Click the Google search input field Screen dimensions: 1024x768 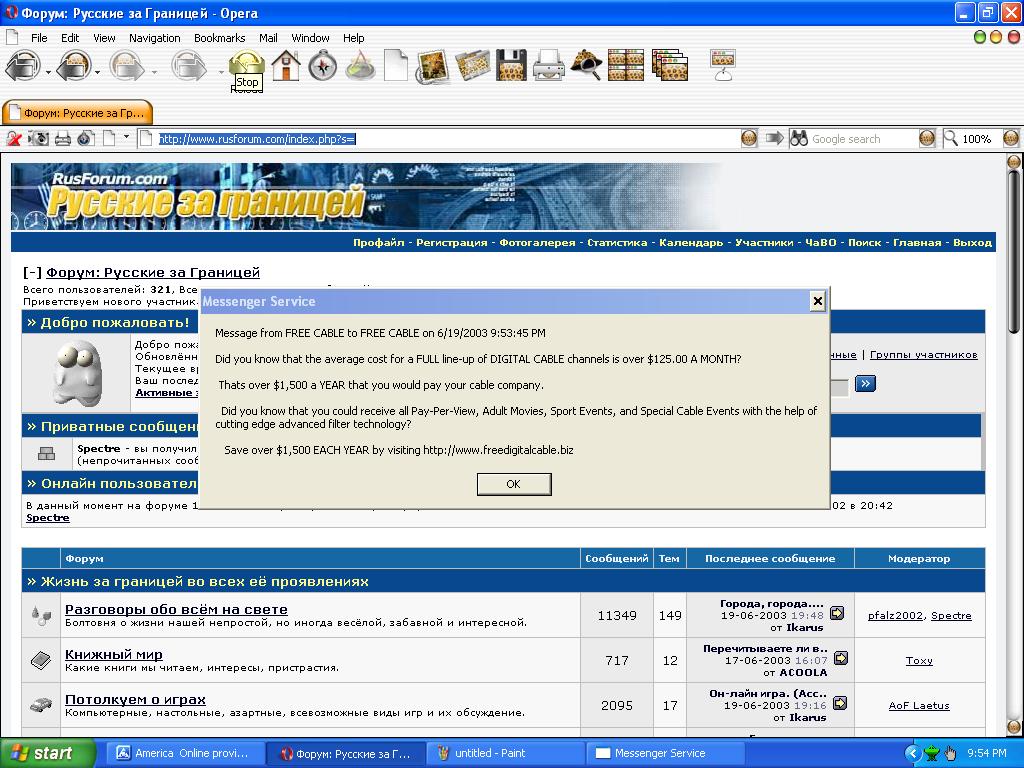[x=860, y=139]
